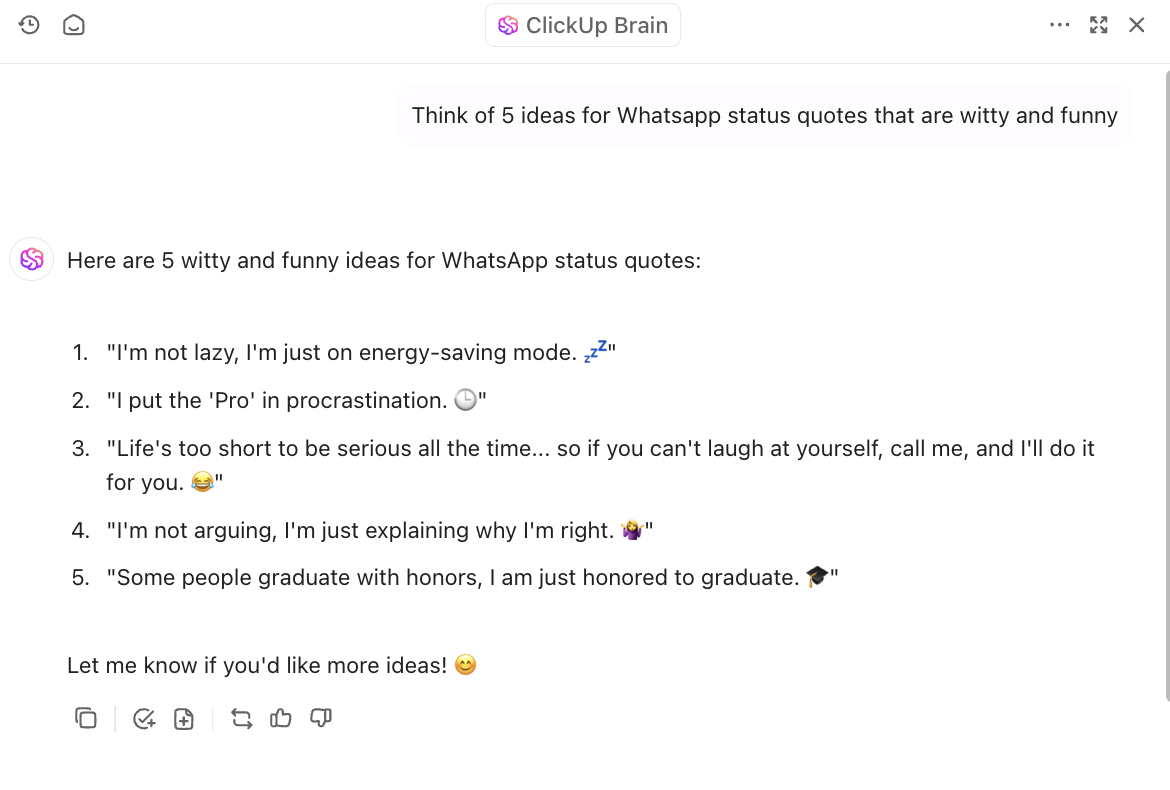This screenshot has height=790, width=1170.
Task: Click the 'honored to graduate' quote
Action: [471, 578]
